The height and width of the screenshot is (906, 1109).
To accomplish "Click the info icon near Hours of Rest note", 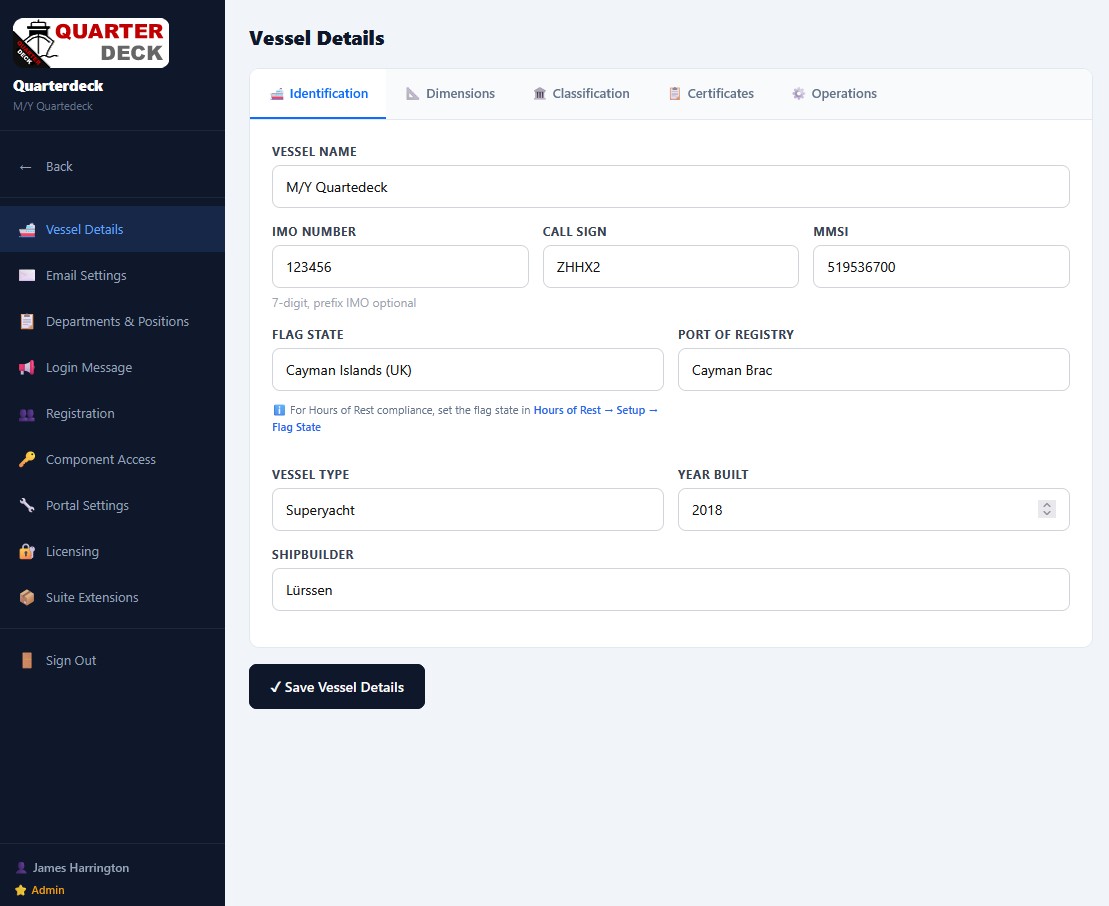I will point(279,410).
